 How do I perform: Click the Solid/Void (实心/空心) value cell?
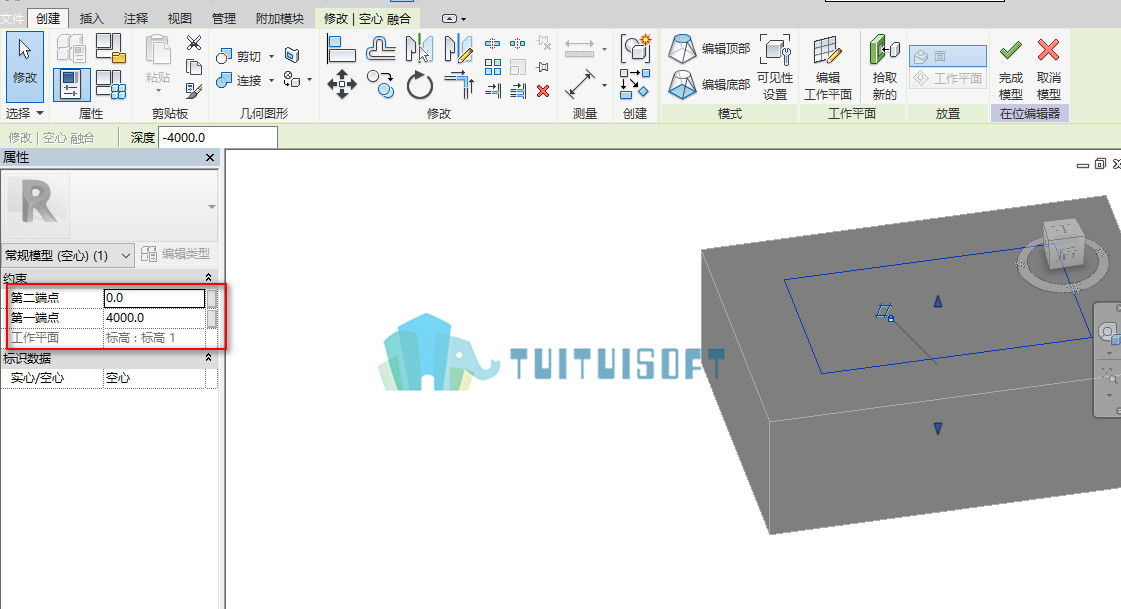[154, 377]
